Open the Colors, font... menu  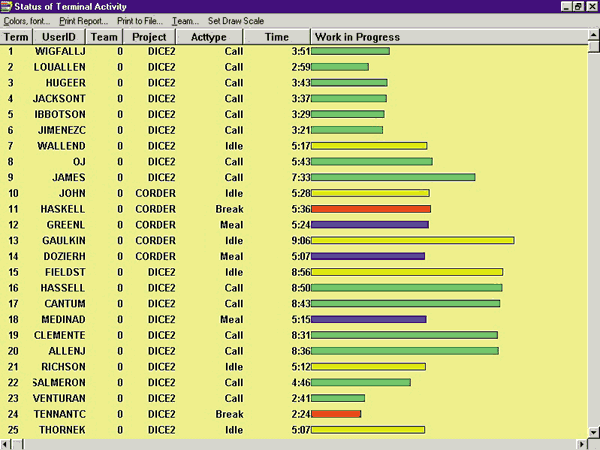27,21
